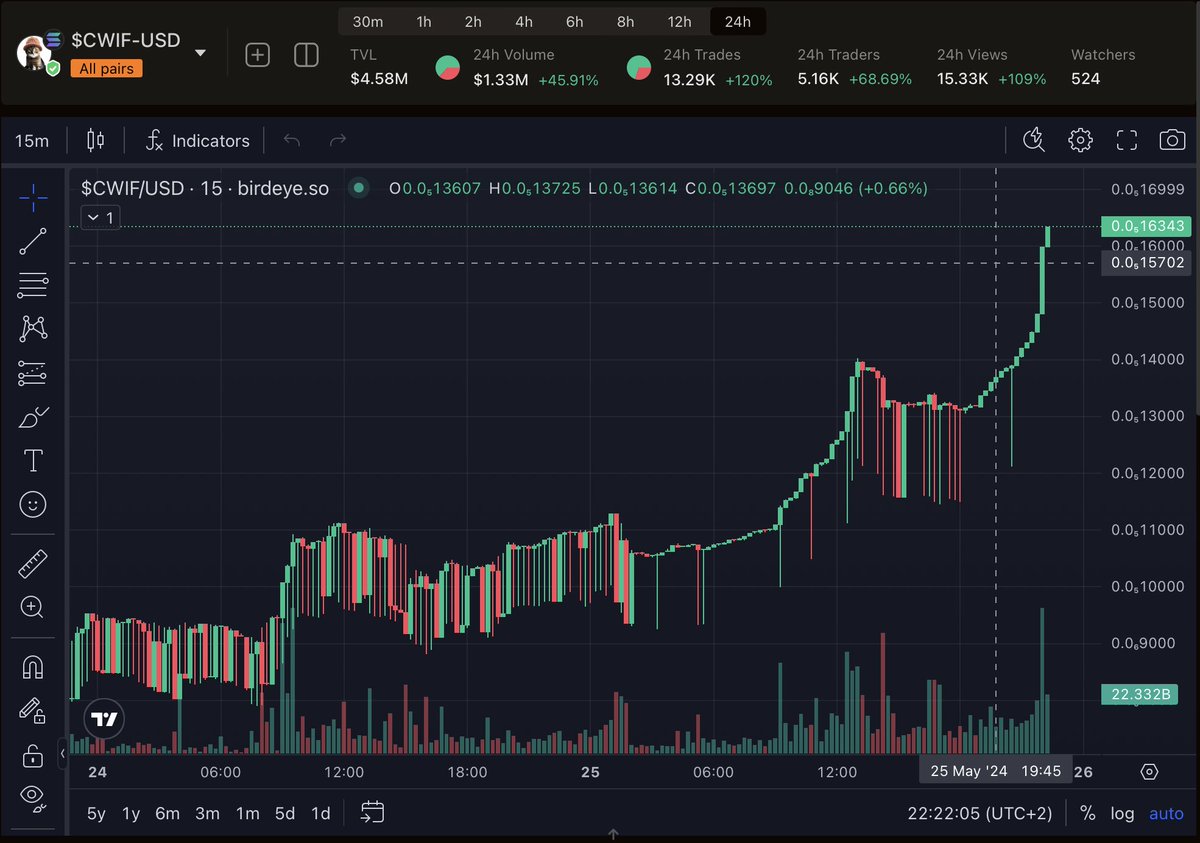The height and width of the screenshot is (843, 1200).
Task: Open chart settings gear
Action: [x=1080, y=140]
